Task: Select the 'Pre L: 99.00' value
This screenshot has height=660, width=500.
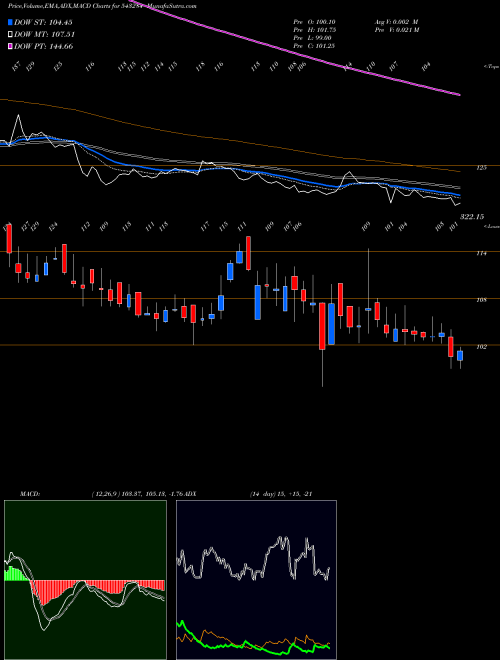Action: [313, 38]
